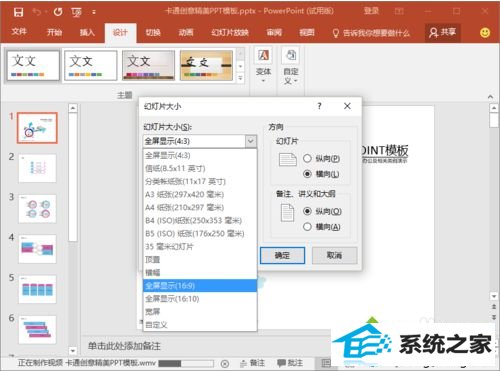Screen dimensions: 500x371
Task: Click the slide size combo box arrow
Action: tap(251, 141)
